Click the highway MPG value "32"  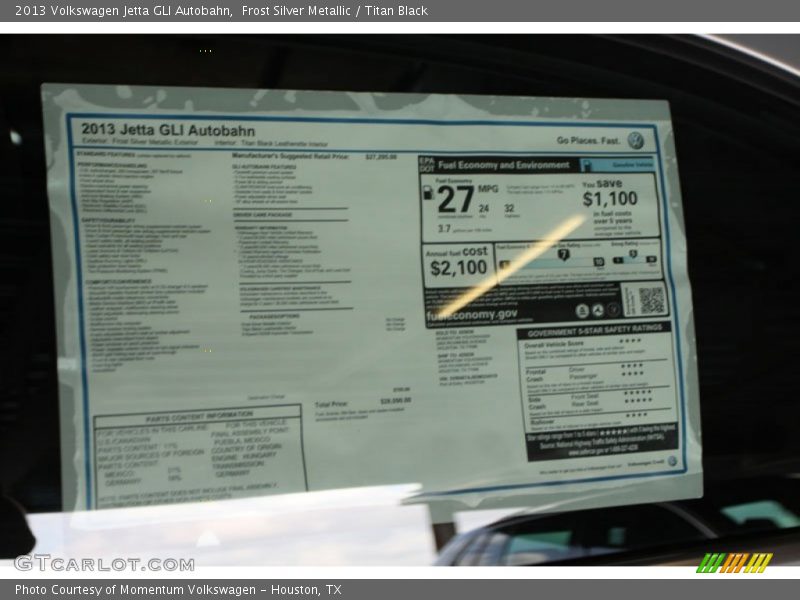coord(509,208)
